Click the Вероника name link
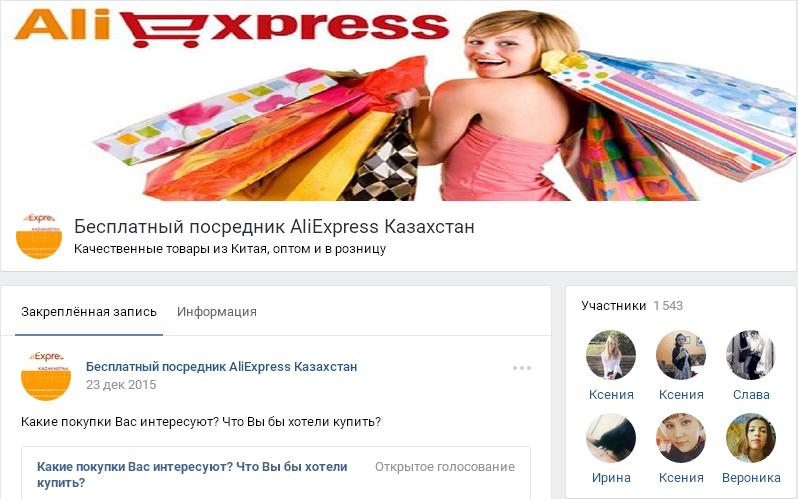The width and height of the screenshot is (798, 499). (x=751, y=478)
